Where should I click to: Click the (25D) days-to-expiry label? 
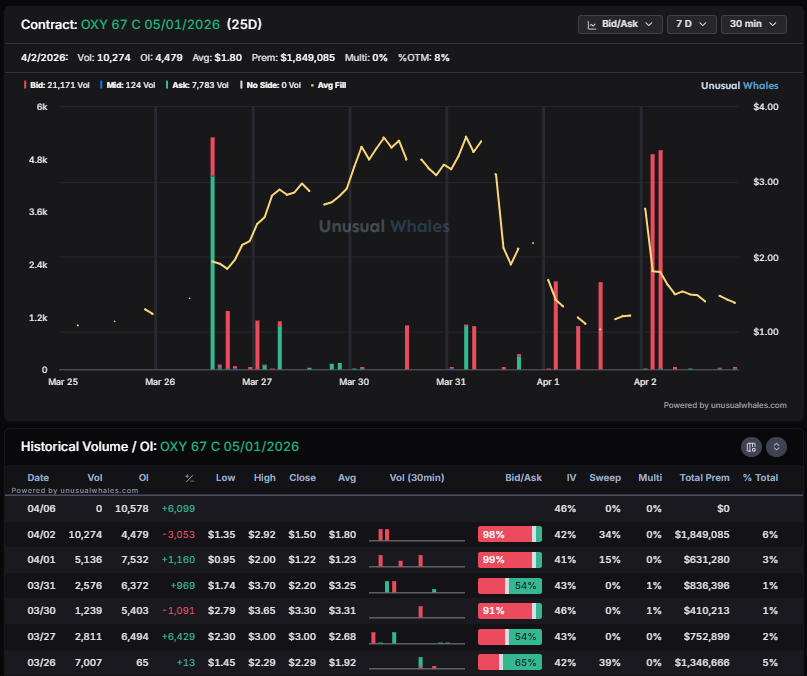(244, 24)
